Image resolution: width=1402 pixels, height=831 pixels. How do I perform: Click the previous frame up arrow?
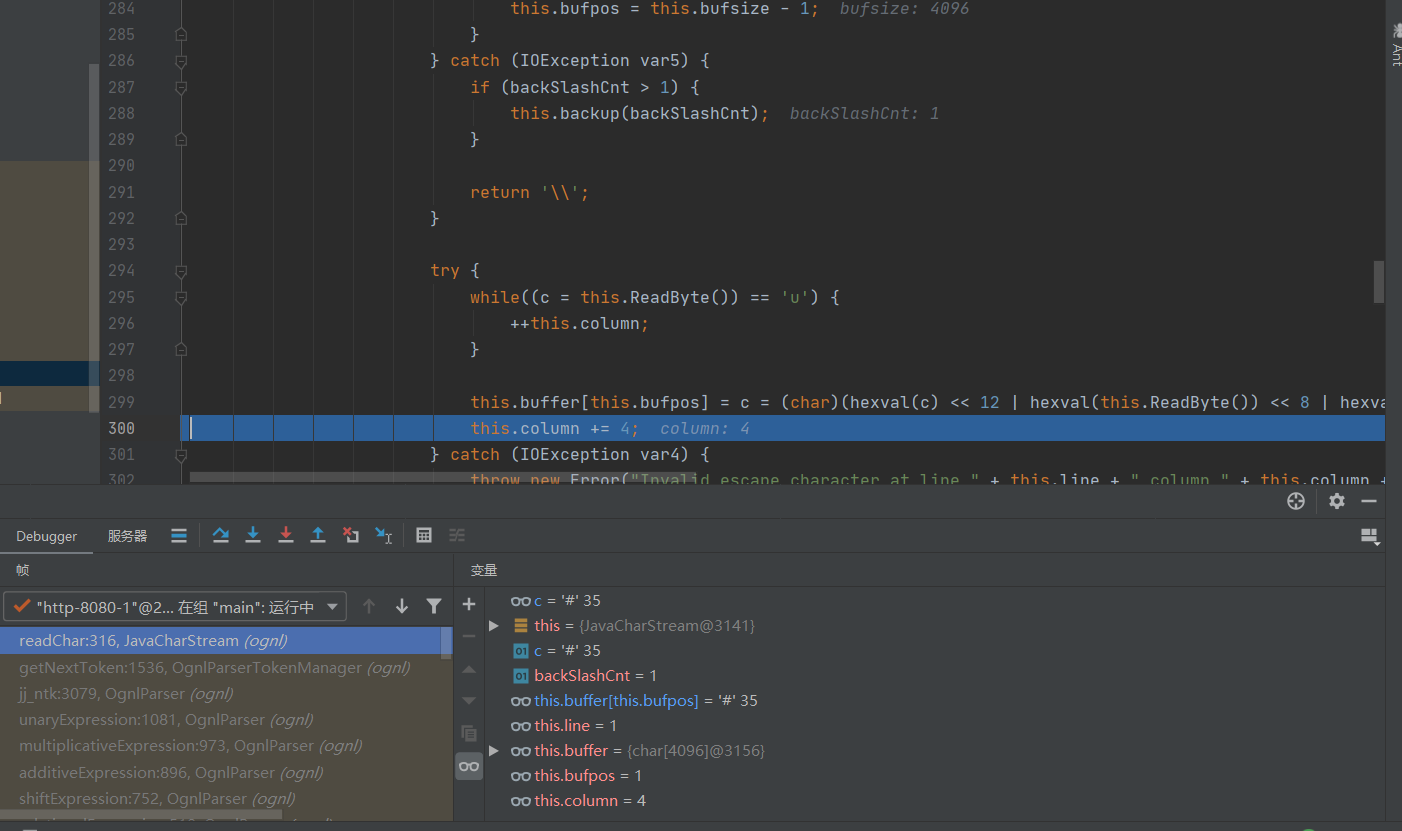click(x=369, y=606)
